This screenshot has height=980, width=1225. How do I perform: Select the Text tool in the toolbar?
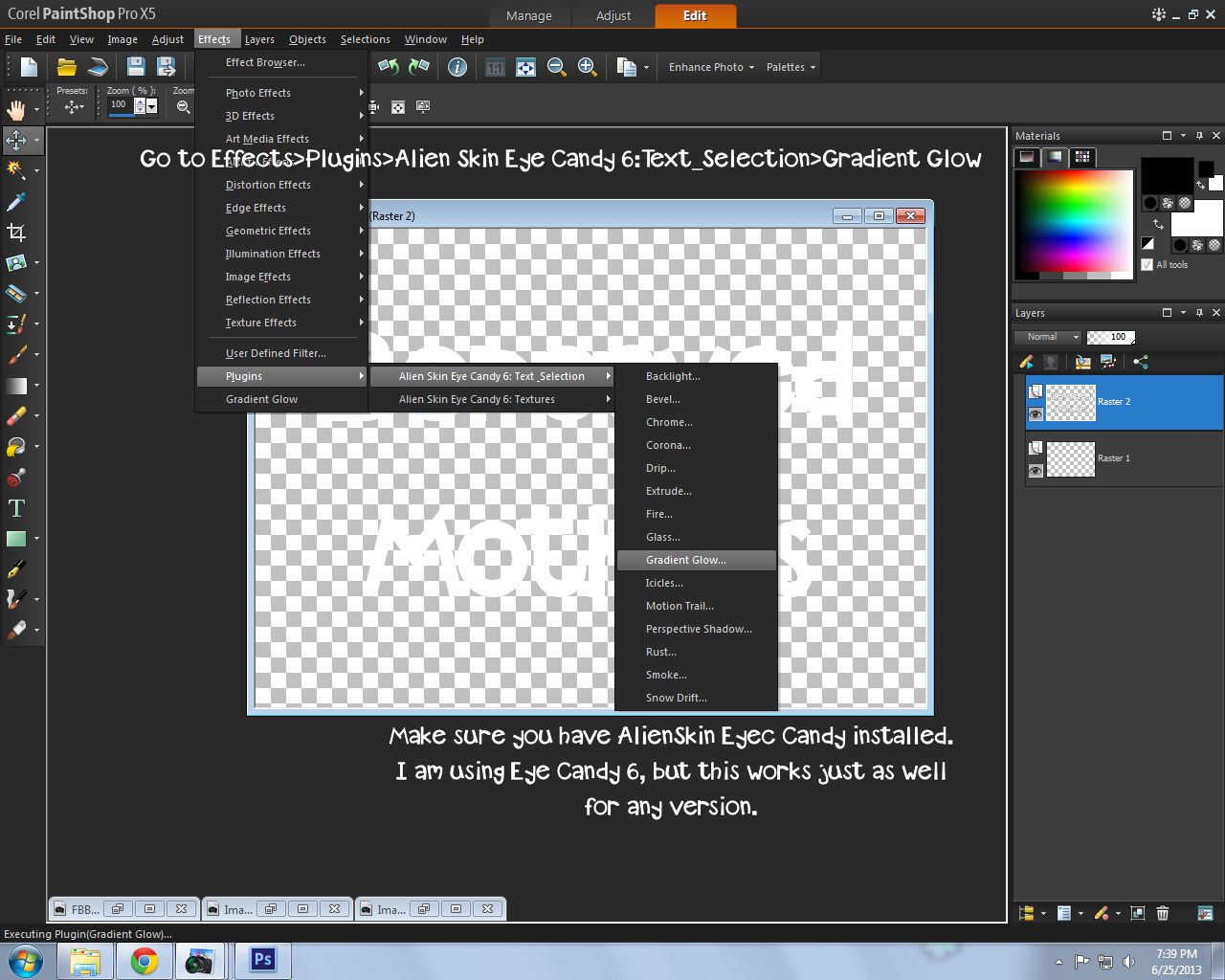click(x=16, y=508)
